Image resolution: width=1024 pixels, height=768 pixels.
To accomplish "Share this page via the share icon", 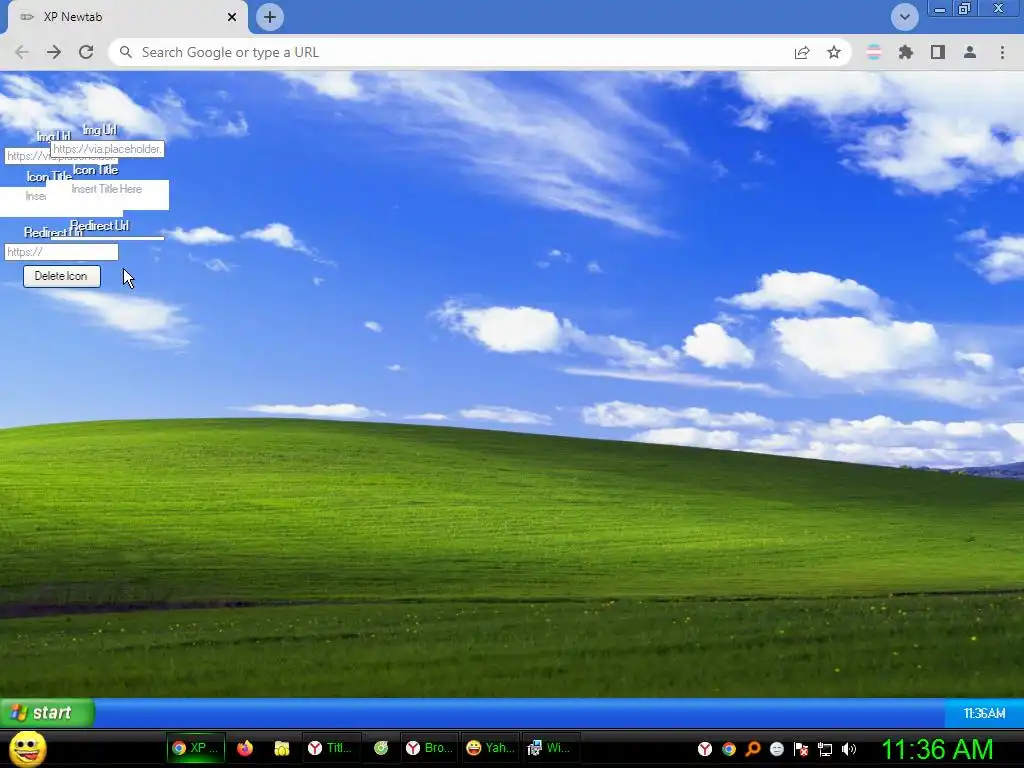I will pos(802,52).
